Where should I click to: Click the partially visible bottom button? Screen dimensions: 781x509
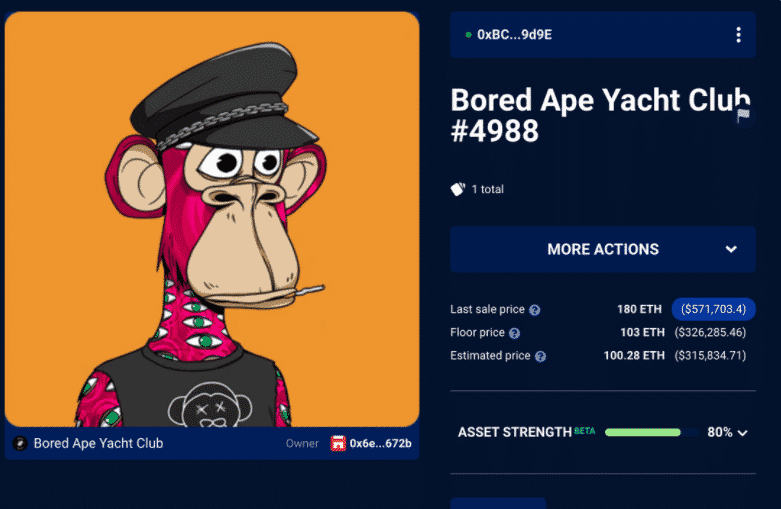(498, 503)
